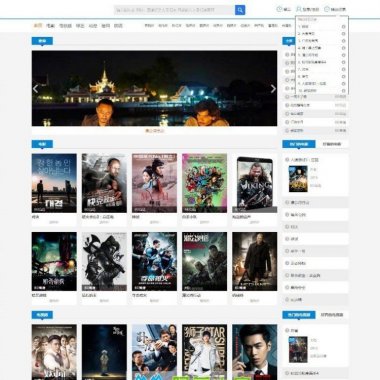
Task: Click the user profile icon in the header
Action: (299, 9)
